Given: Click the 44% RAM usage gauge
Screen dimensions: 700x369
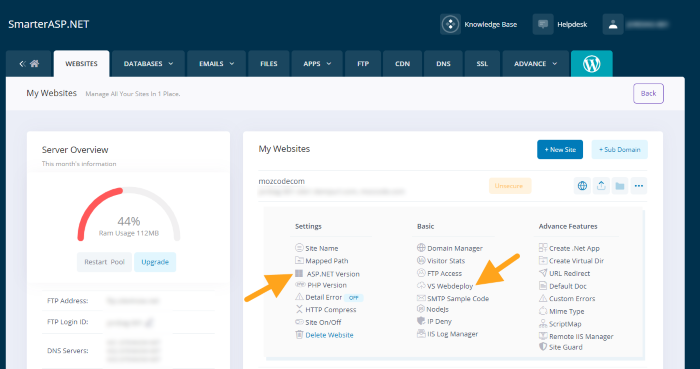Looking at the screenshot, I should click(x=129, y=214).
